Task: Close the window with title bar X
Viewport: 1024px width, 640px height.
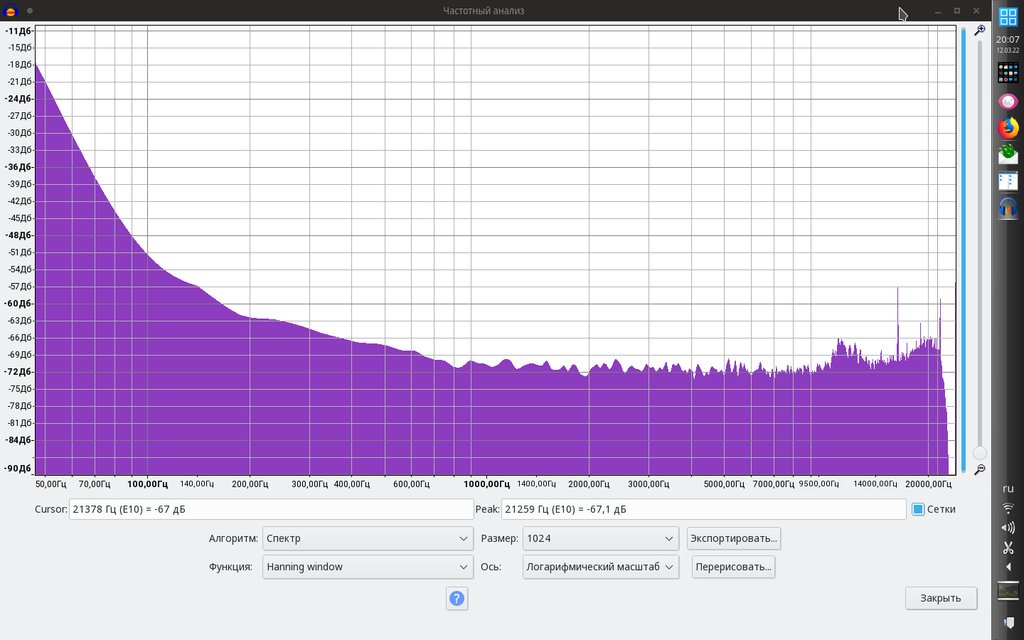Action: (x=976, y=11)
